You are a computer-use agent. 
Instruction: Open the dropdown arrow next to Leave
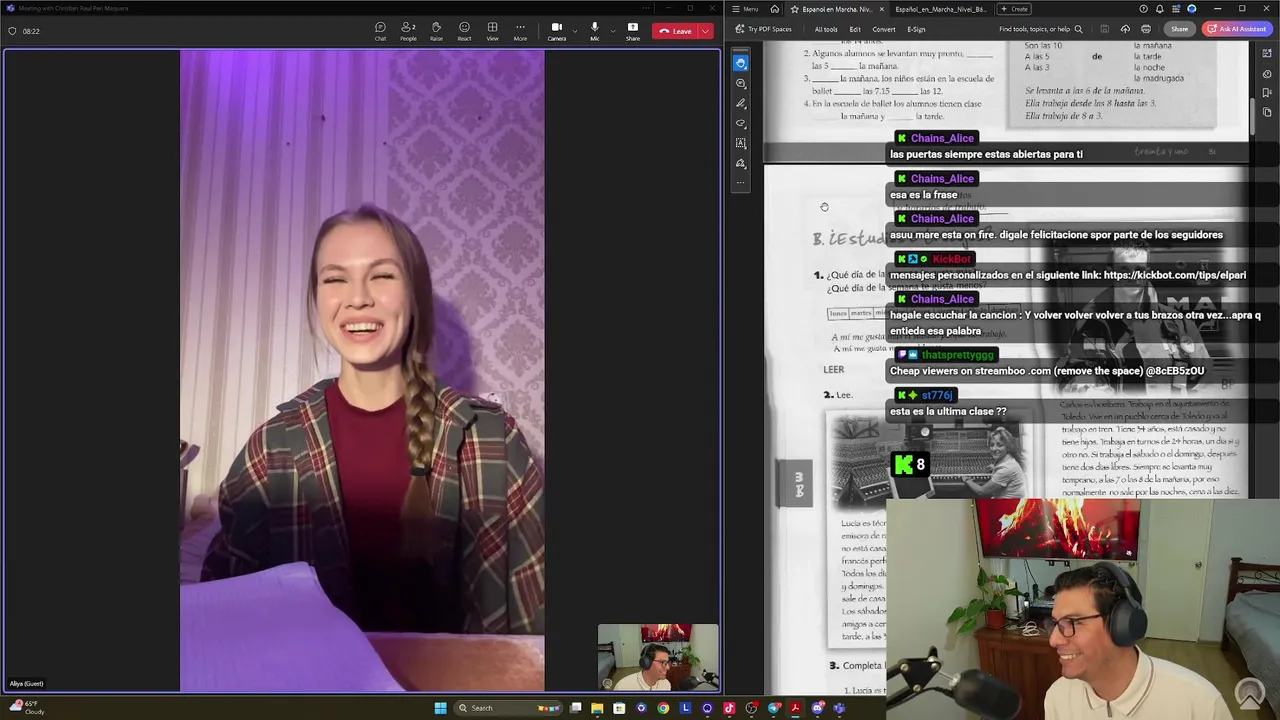click(706, 31)
